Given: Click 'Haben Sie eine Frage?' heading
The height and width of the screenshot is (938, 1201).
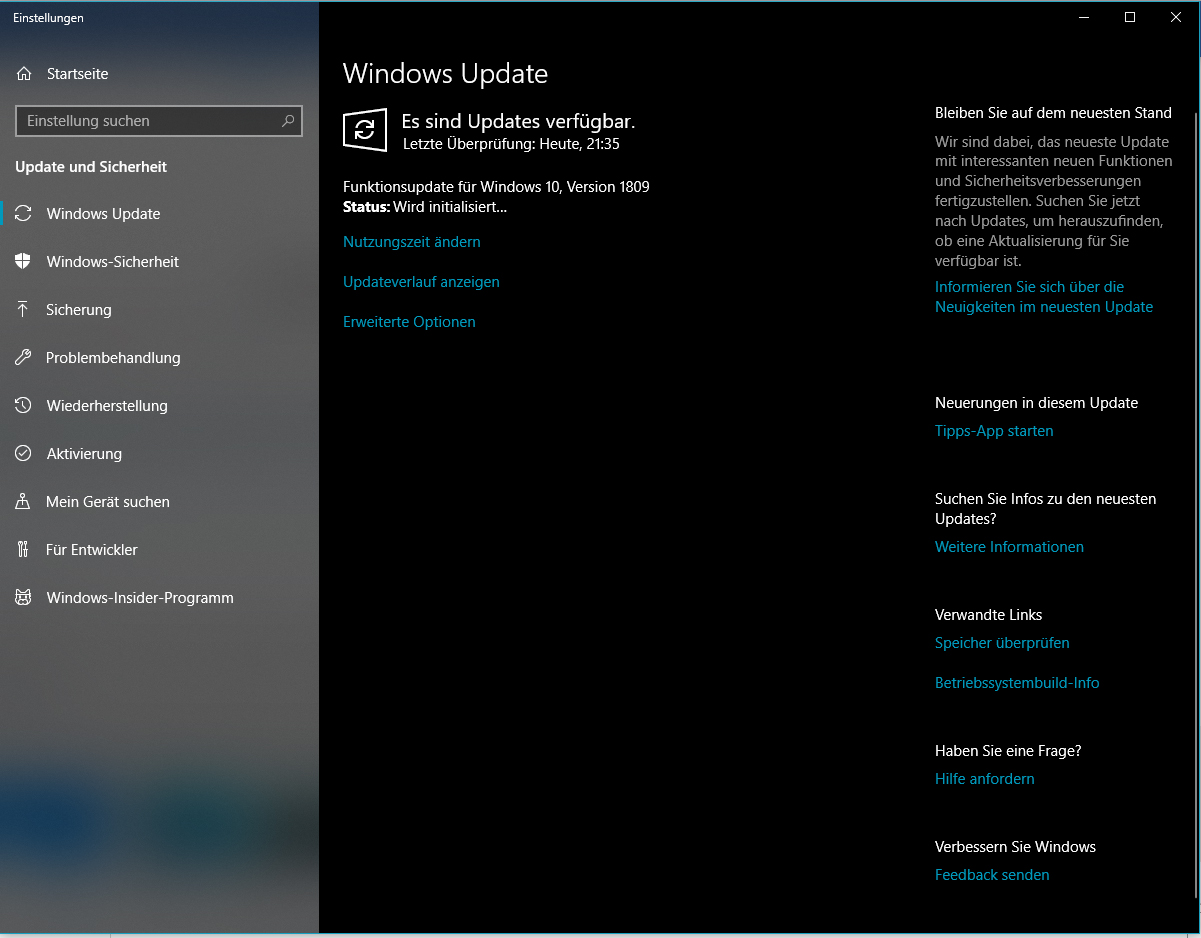Looking at the screenshot, I should pyautogui.click(x=1008, y=751).
